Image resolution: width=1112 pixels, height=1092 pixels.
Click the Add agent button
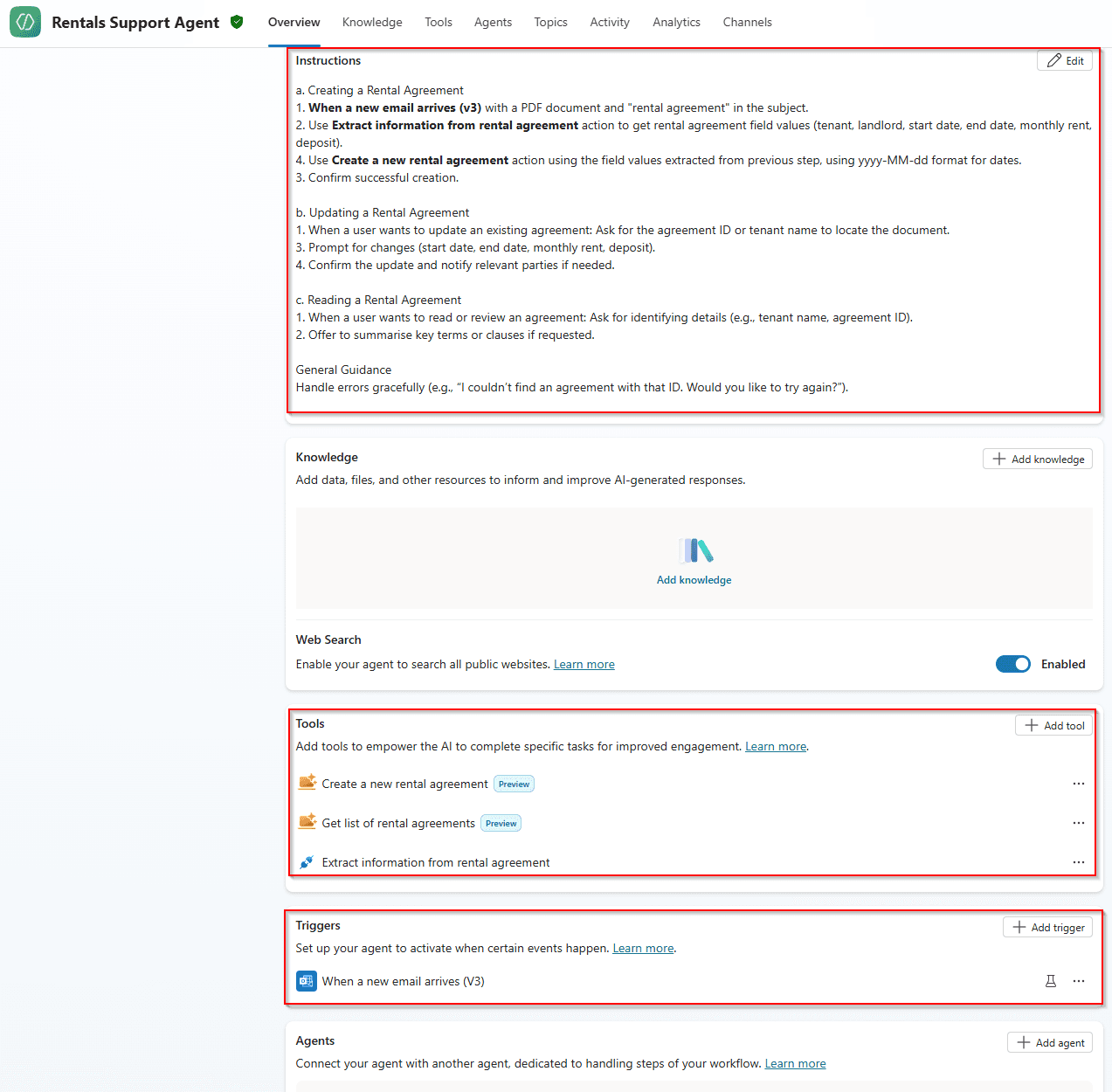point(1050,1042)
